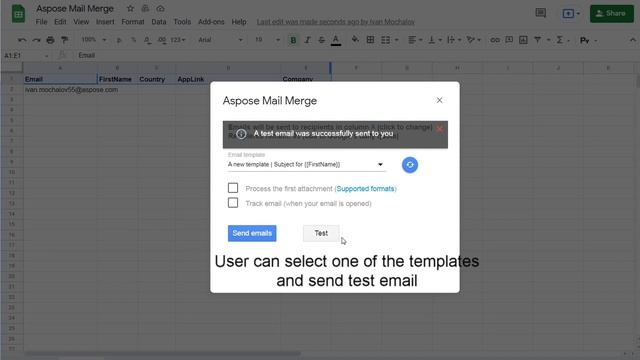Open the Help menu
Image resolution: width=640 pixels, height=360 pixels.
(239, 22)
